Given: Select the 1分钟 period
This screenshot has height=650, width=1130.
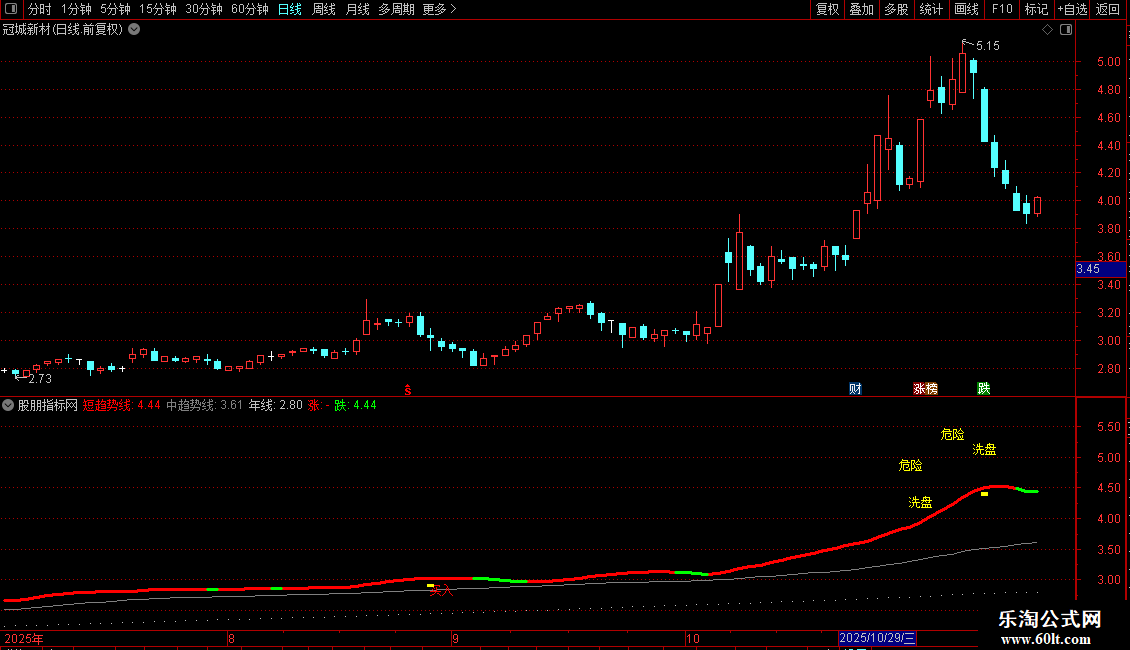Looking at the screenshot, I should (x=76, y=9).
